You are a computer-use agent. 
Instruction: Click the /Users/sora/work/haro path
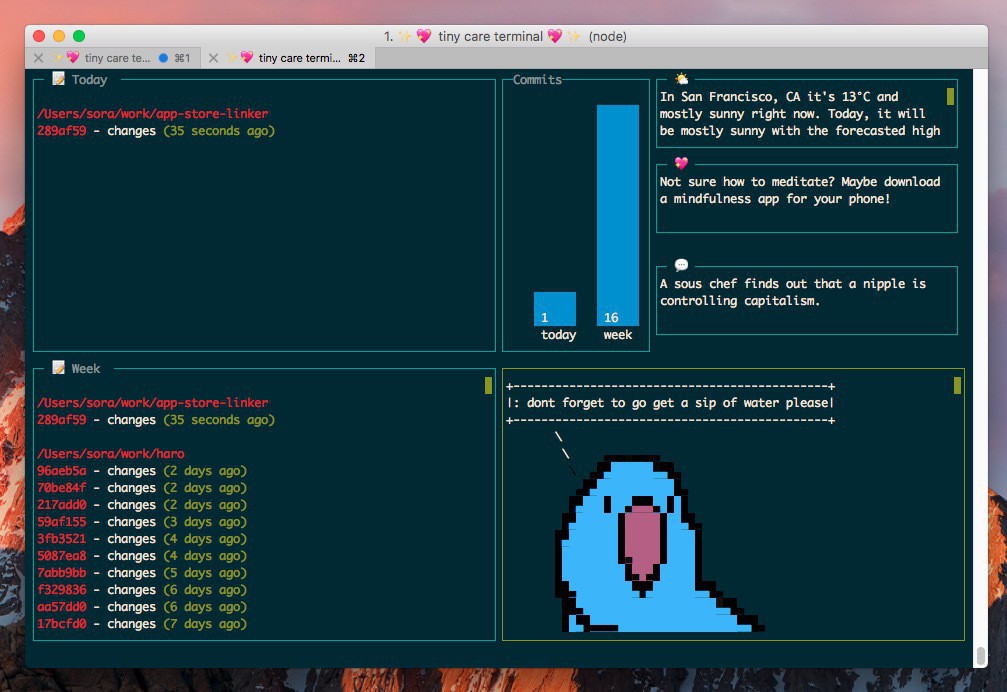(x=110, y=454)
